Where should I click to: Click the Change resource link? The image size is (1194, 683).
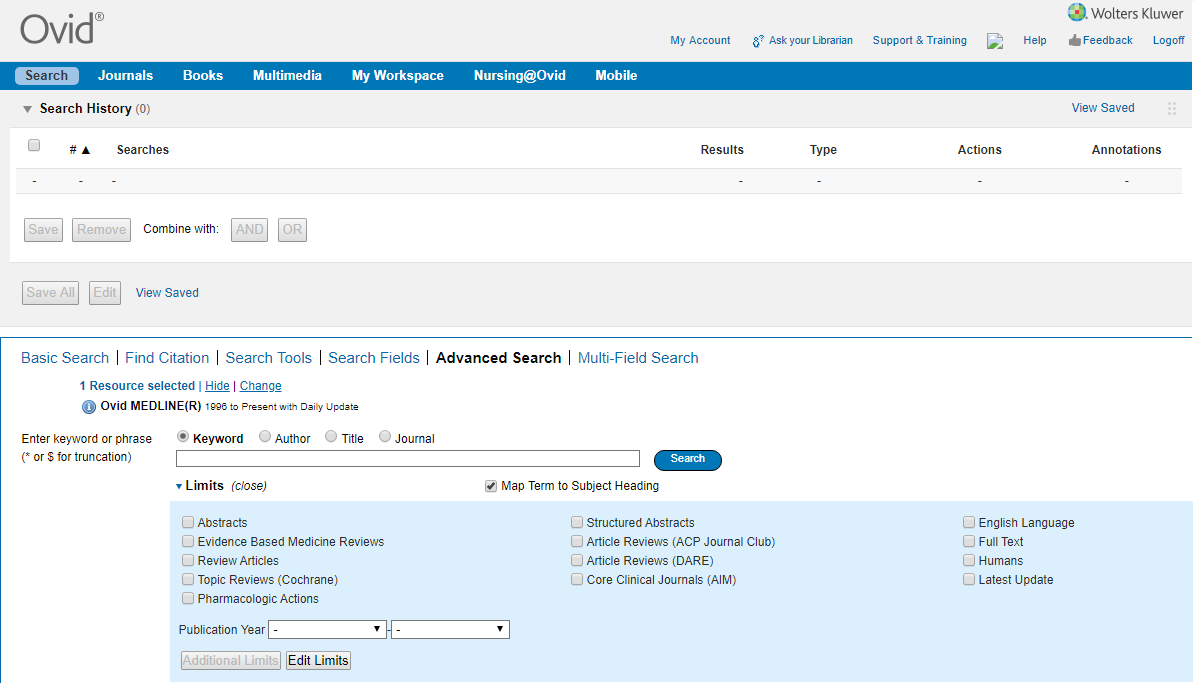[260, 385]
